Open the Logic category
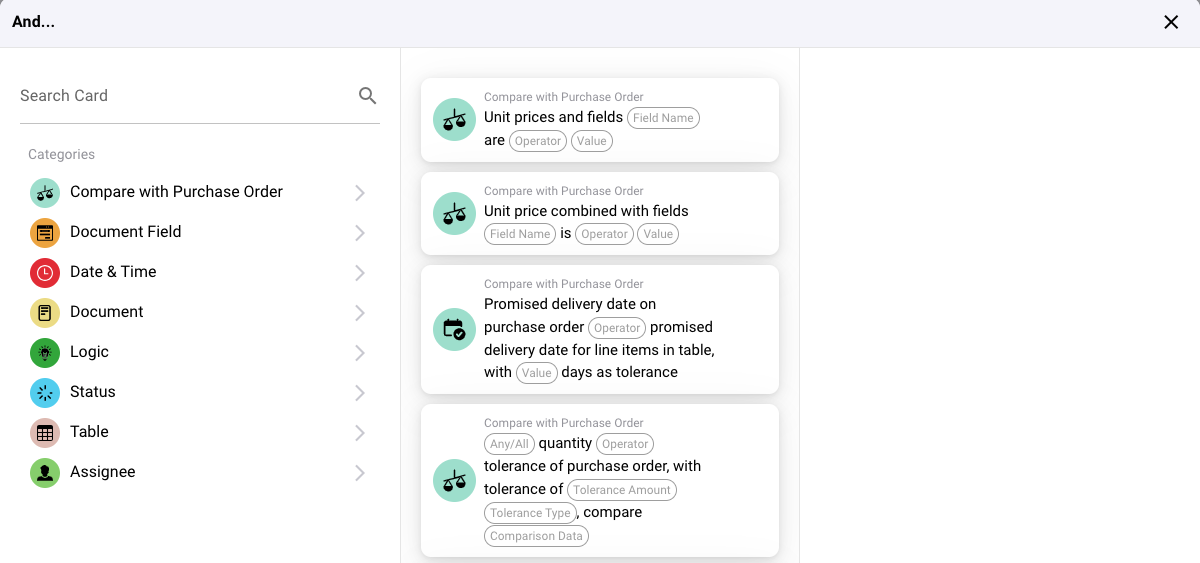1200x563 pixels. [360, 353]
